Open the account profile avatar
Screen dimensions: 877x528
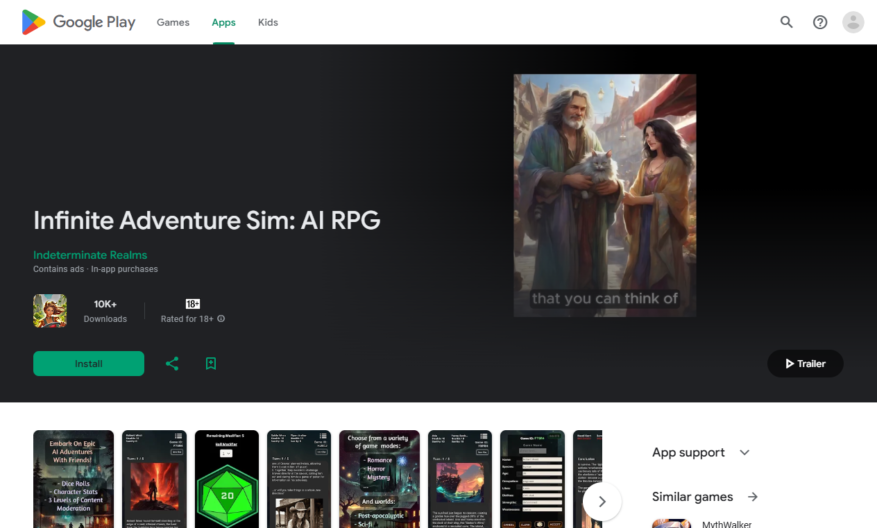pyautogui.click(x=853, y=22)
